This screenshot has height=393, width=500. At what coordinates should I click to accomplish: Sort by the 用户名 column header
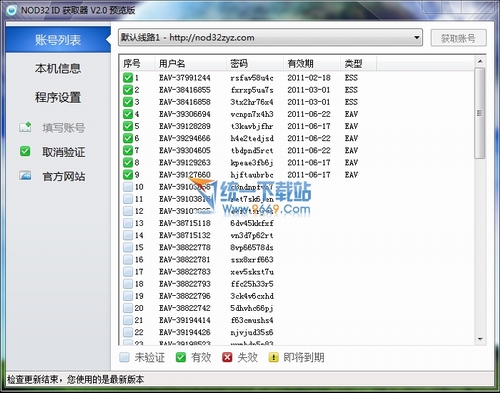[x=190, y=63]
